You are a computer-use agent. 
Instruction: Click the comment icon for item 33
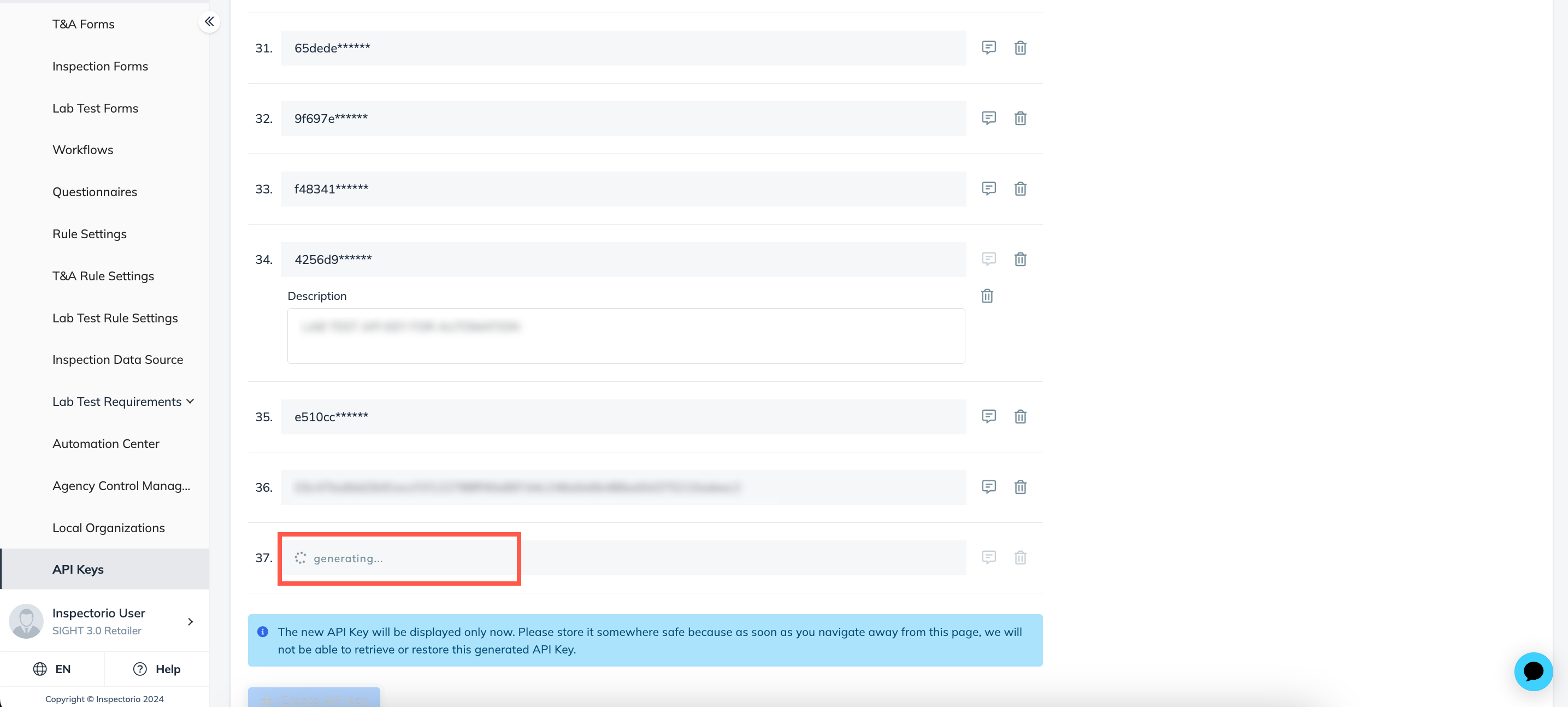989,188
